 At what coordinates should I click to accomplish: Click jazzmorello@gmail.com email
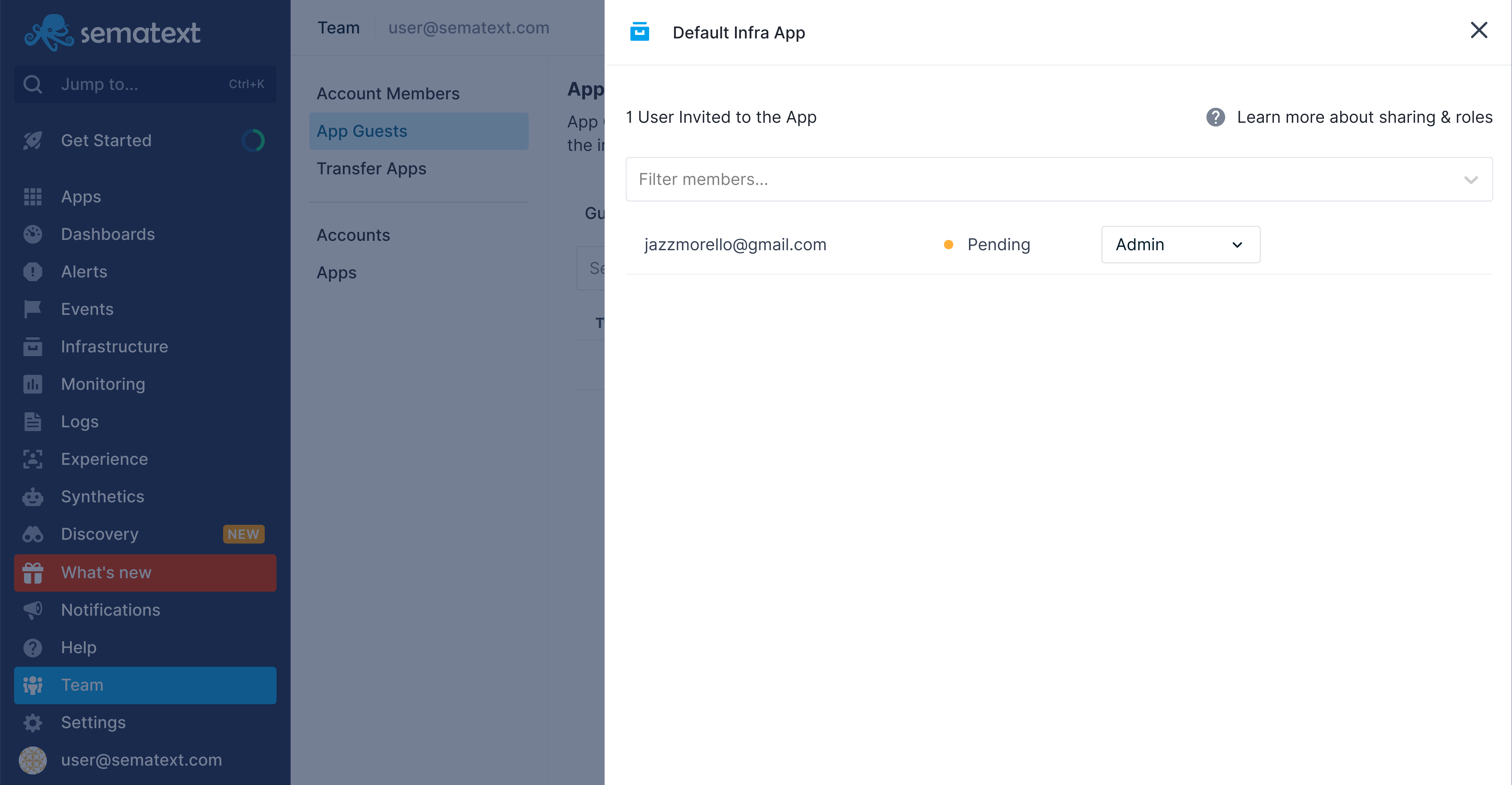[x=735, y=245]
